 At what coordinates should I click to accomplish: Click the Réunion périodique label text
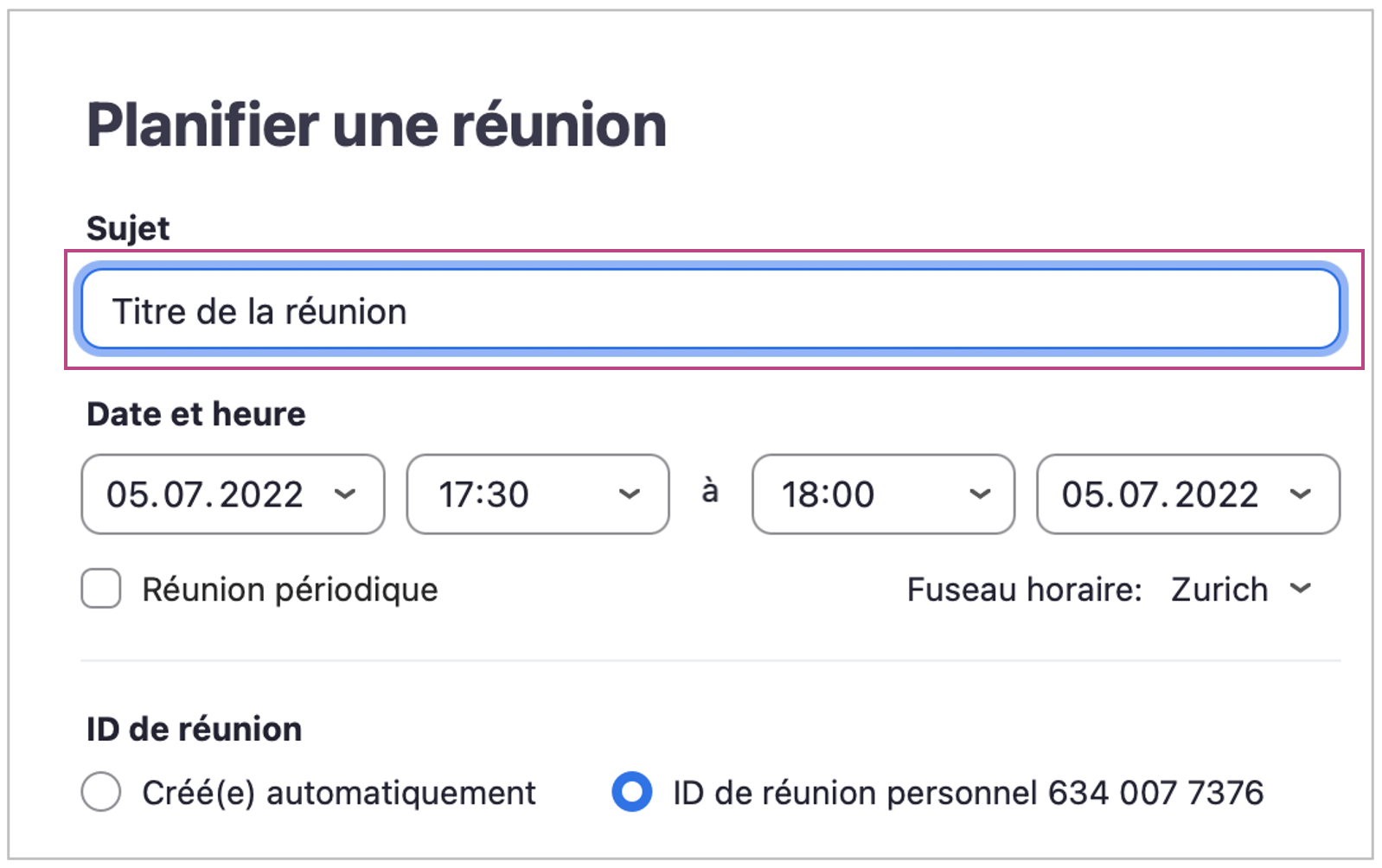(x=290, y=590)
